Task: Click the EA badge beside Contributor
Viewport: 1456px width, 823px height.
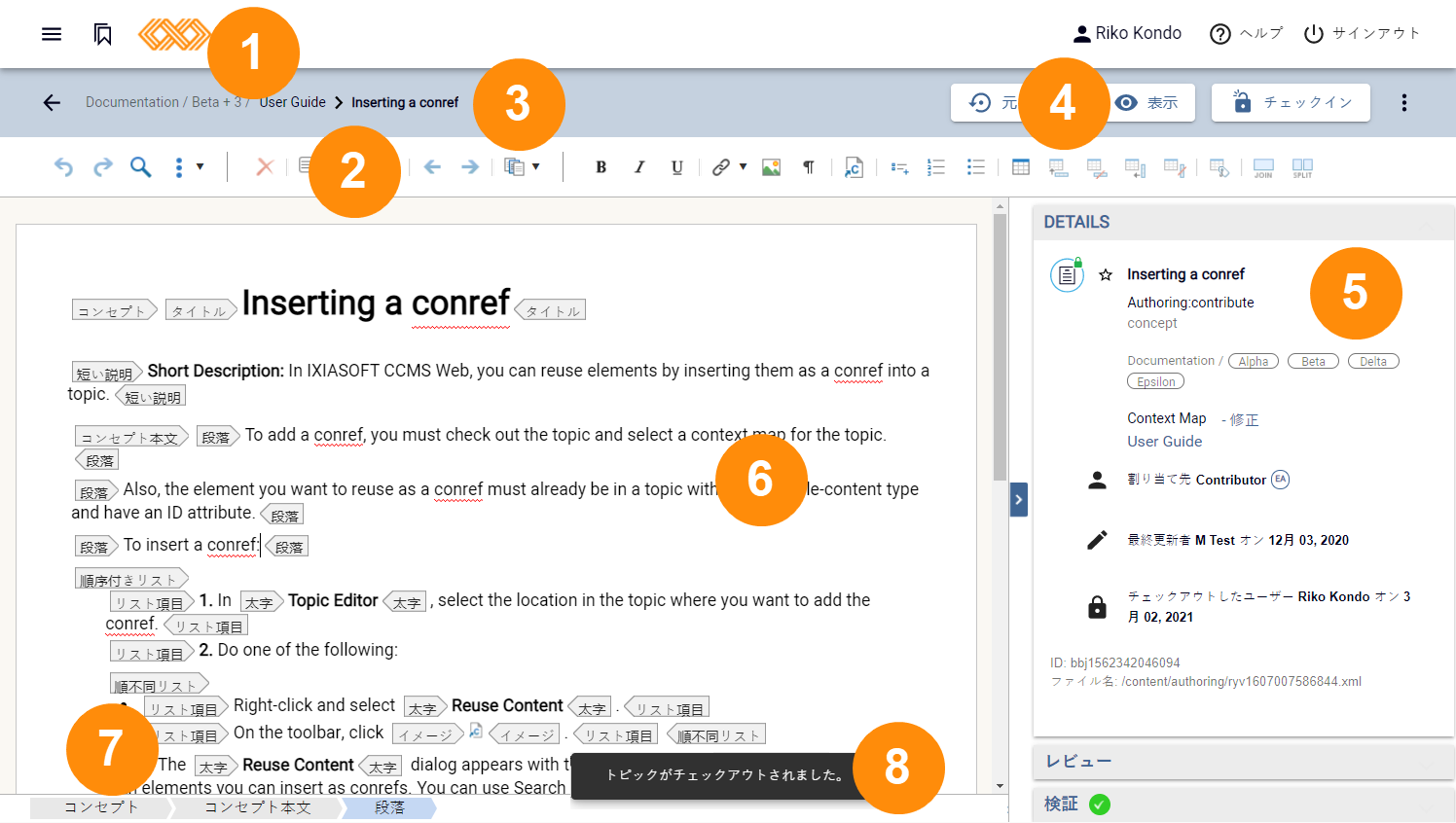Action: pos(1281,480)
